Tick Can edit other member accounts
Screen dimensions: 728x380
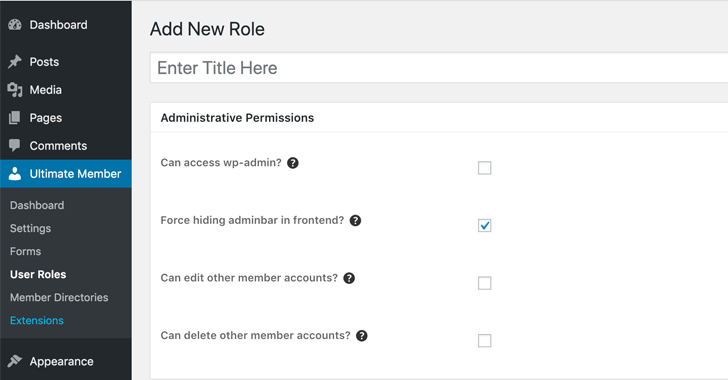[x=484, y=283]
